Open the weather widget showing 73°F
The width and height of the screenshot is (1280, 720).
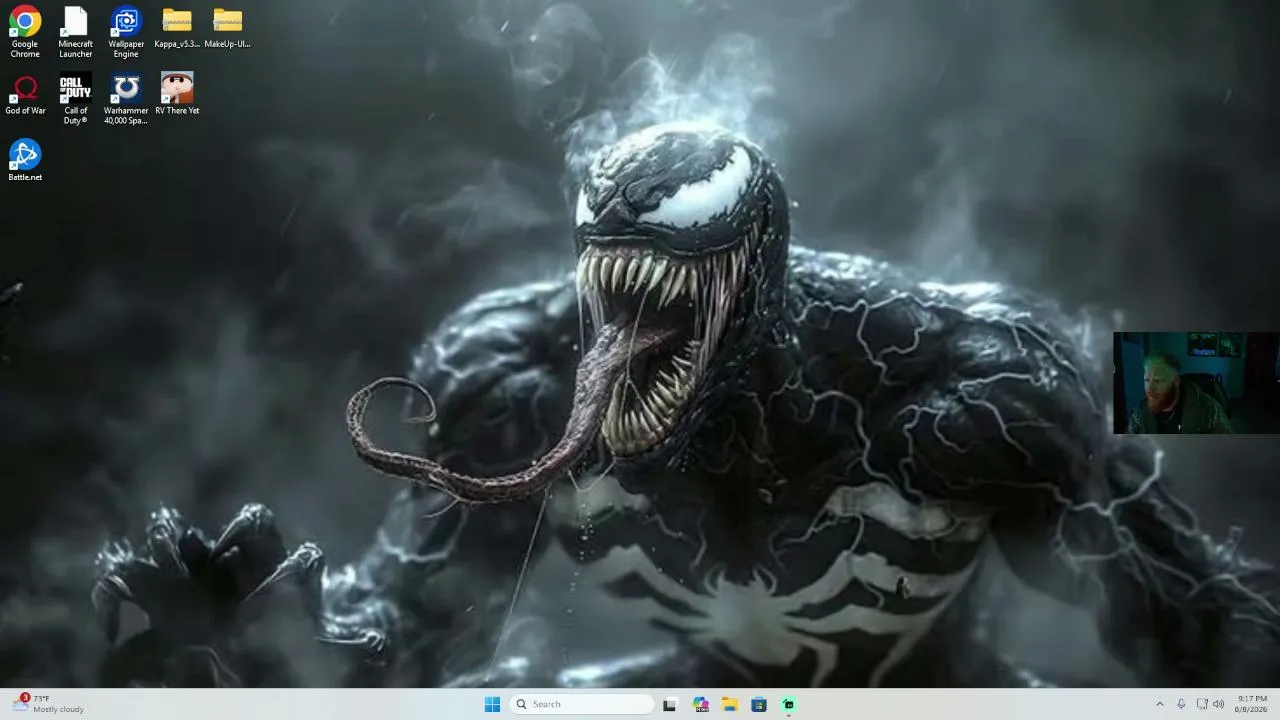(x=50, y=704)
